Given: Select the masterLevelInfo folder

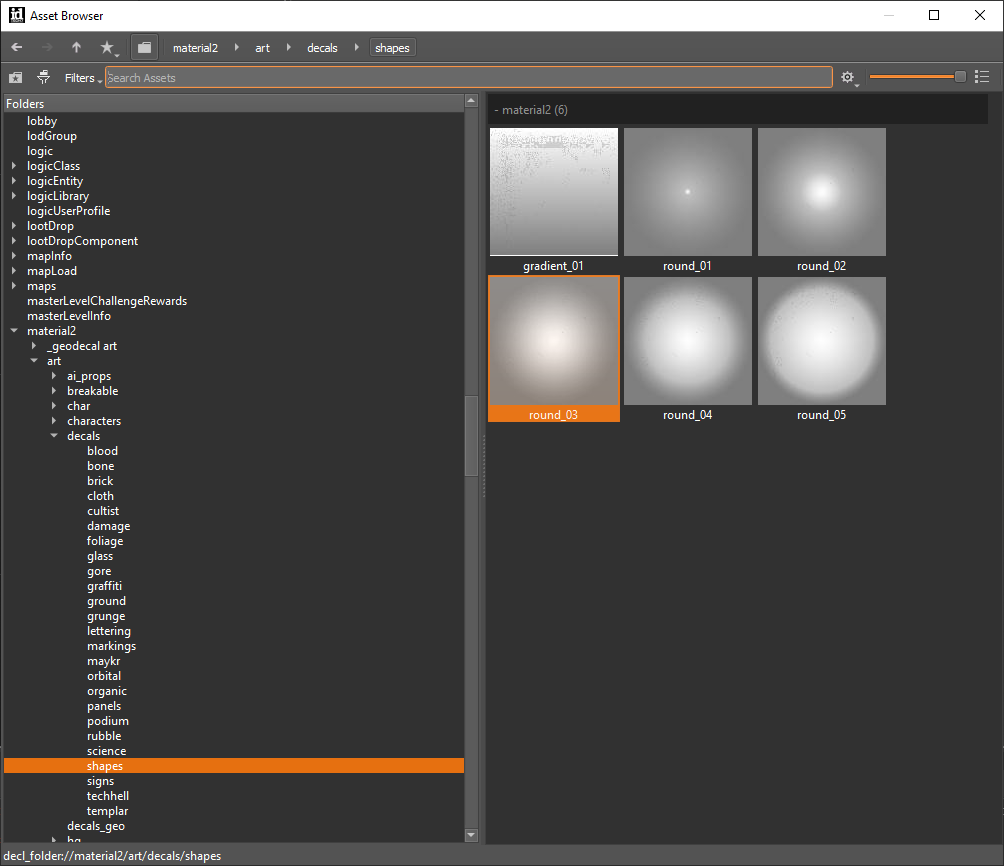Looking at the screenshot, I should (69, 316).
